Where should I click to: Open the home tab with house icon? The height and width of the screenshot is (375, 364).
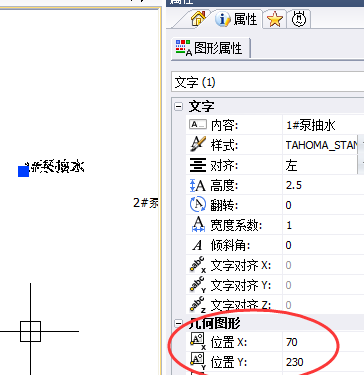(x=198, y=19)
